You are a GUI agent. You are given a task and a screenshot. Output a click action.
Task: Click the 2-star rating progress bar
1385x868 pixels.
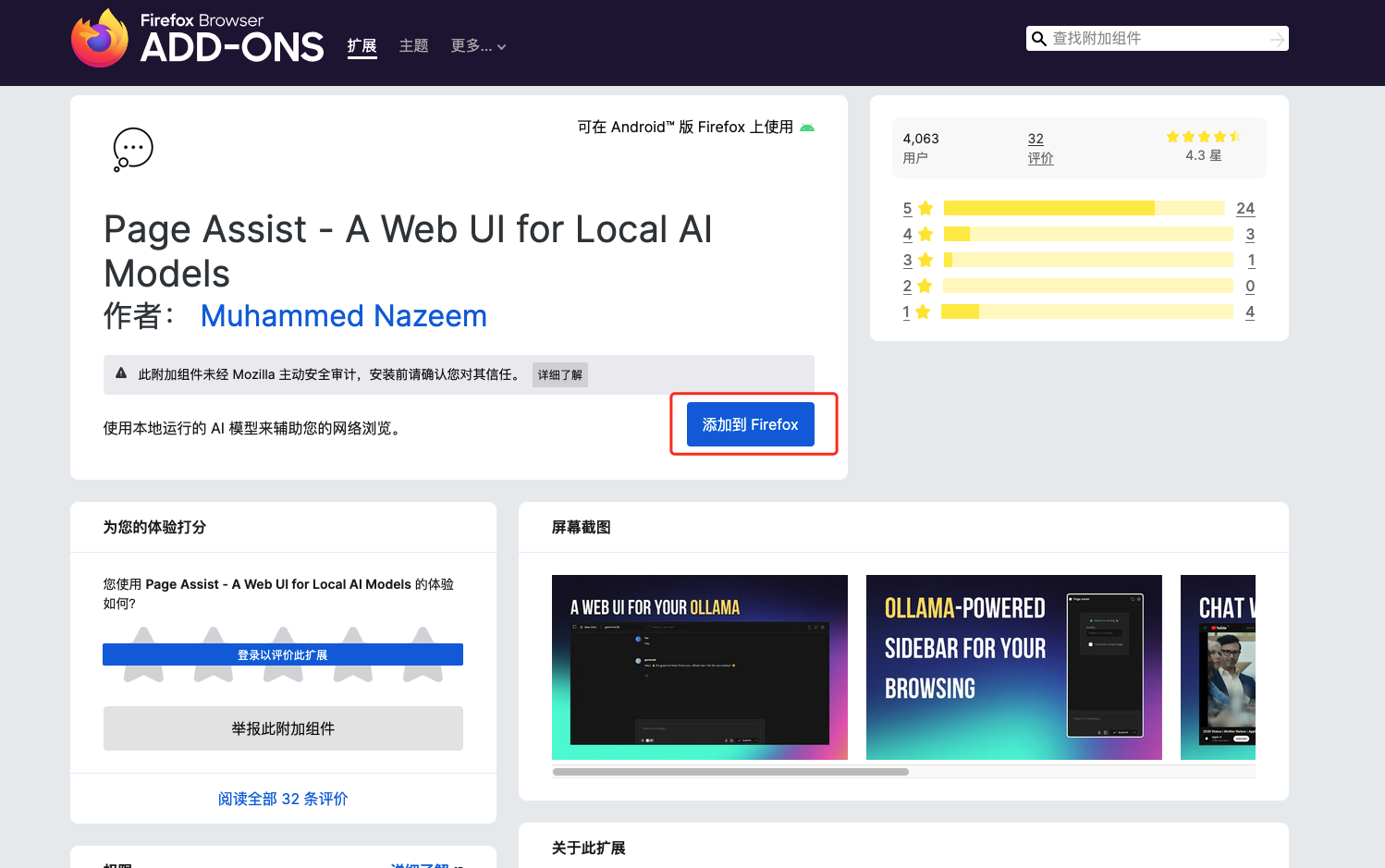(1088, 286)
